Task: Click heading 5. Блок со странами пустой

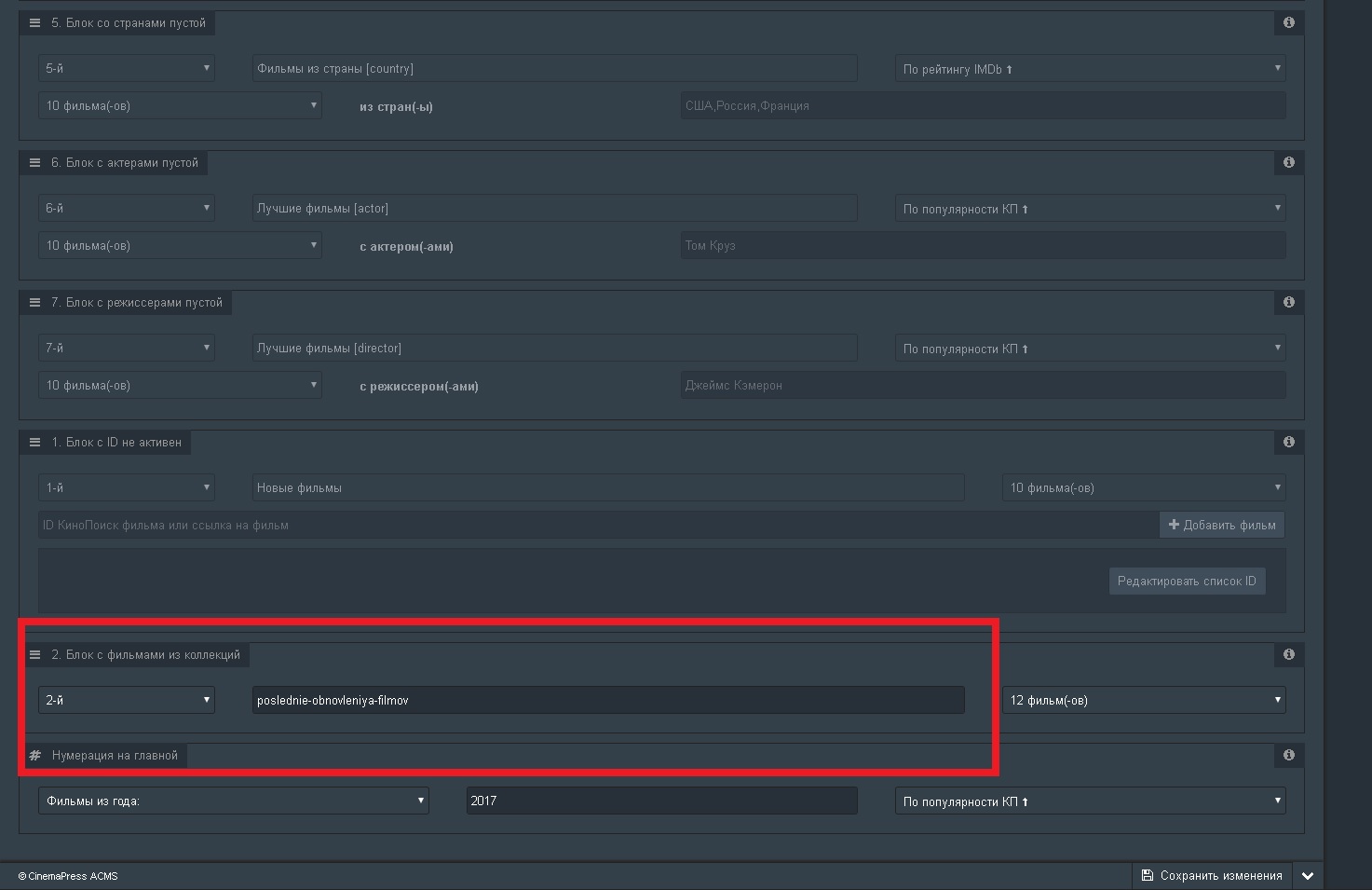Action: pyautogui.click(x=129, y=22)
